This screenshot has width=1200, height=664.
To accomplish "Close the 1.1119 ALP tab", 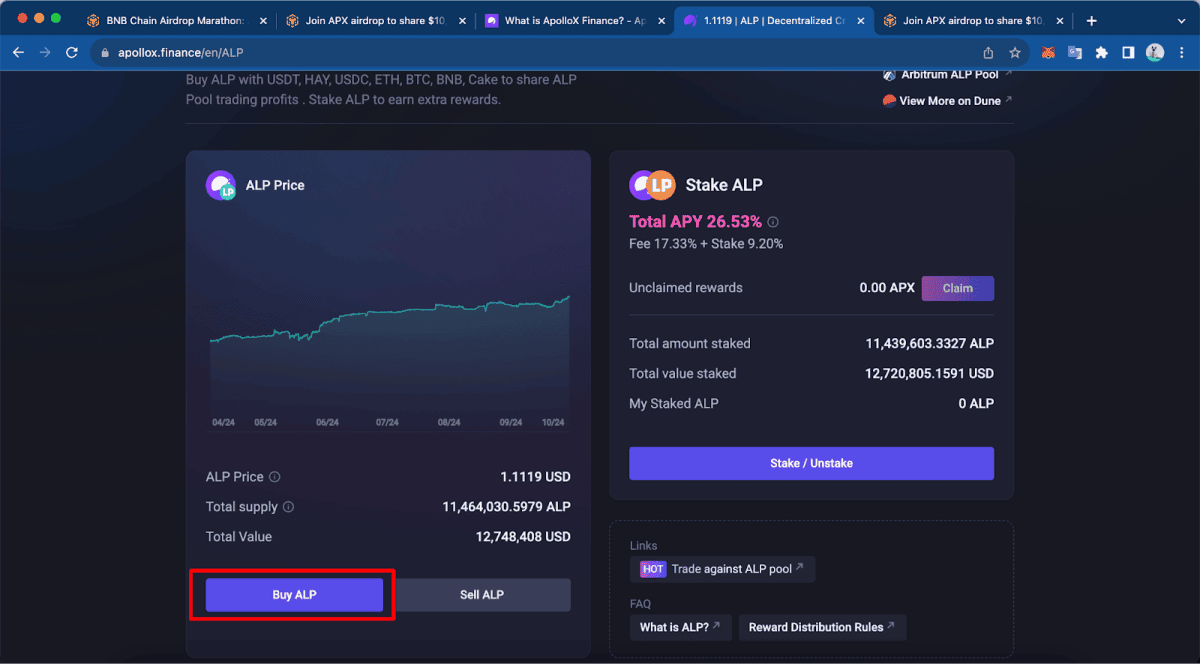I will [861, 20].
